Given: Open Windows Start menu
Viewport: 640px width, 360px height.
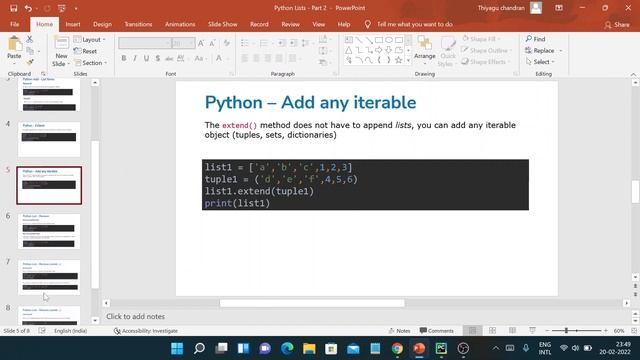Looking at the screenshot, I should 177,349.
